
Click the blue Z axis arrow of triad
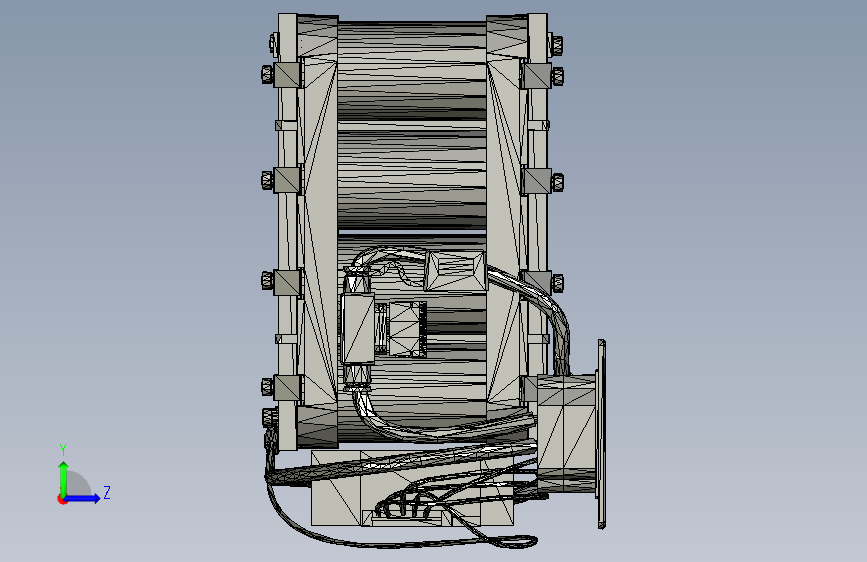83,498
